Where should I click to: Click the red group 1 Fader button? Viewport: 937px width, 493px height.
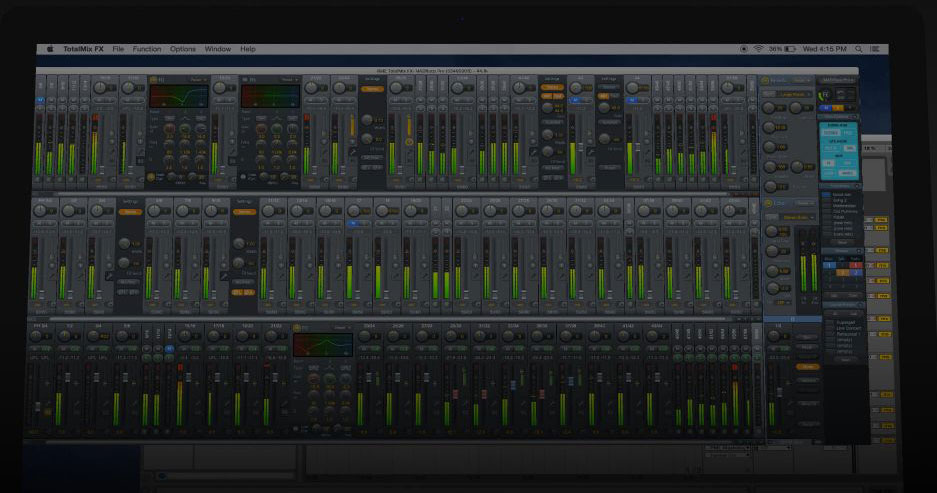pyautogui.click(x=856, y=265)
